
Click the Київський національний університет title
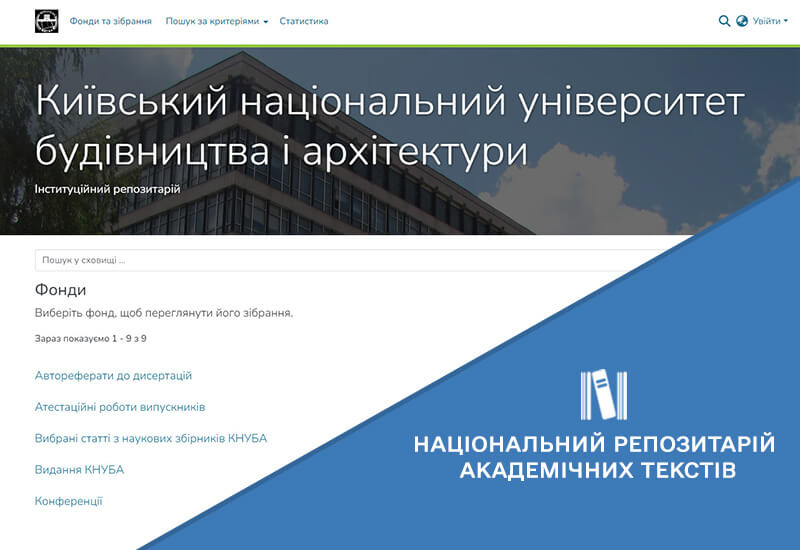coord(390,126)
